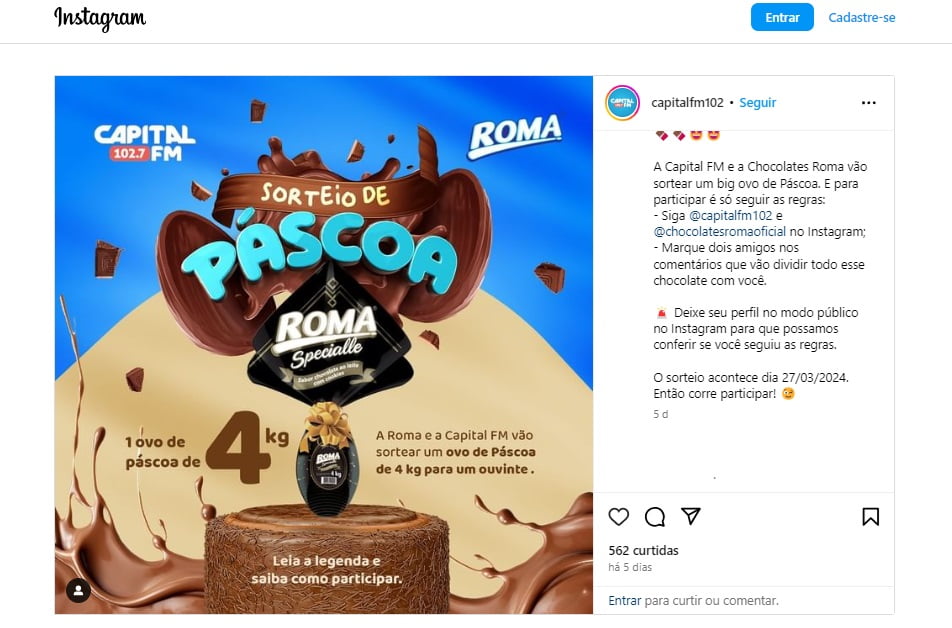Show tagged people icon on the photo
Image resolution: width=952 pixels, height=628 pixels.
[x=78, y=590]
